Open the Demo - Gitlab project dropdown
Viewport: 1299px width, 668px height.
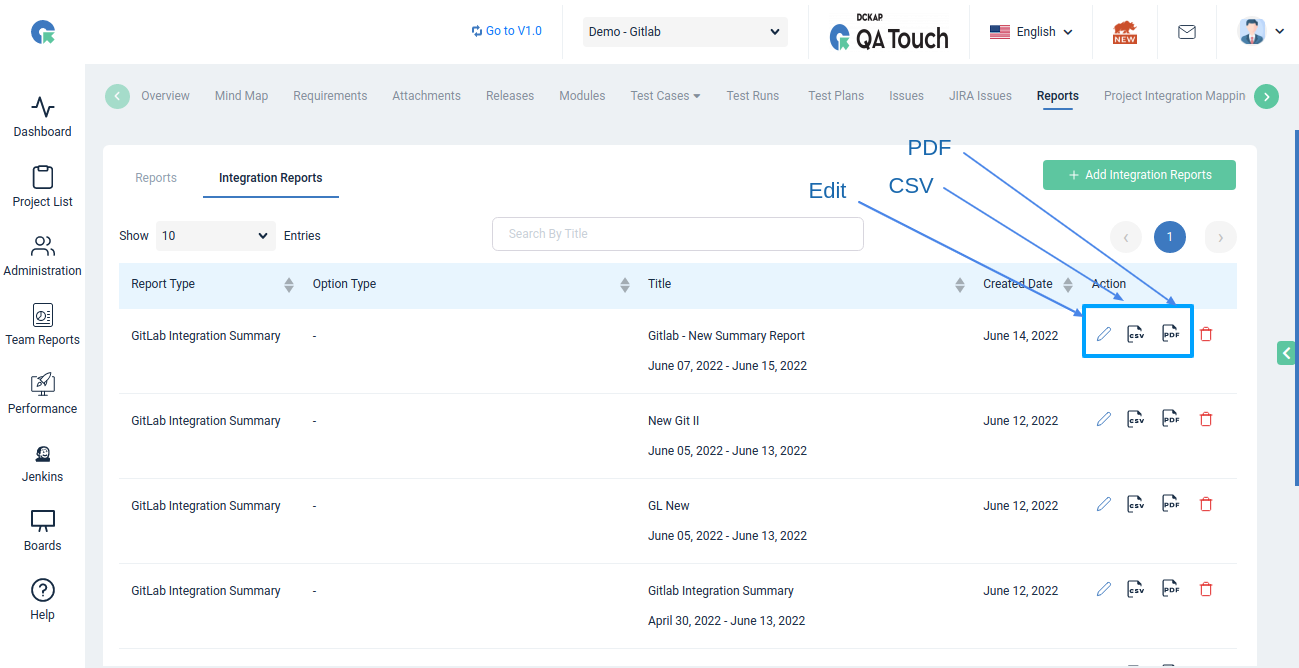pyautogui.click(x=685, y=32)
